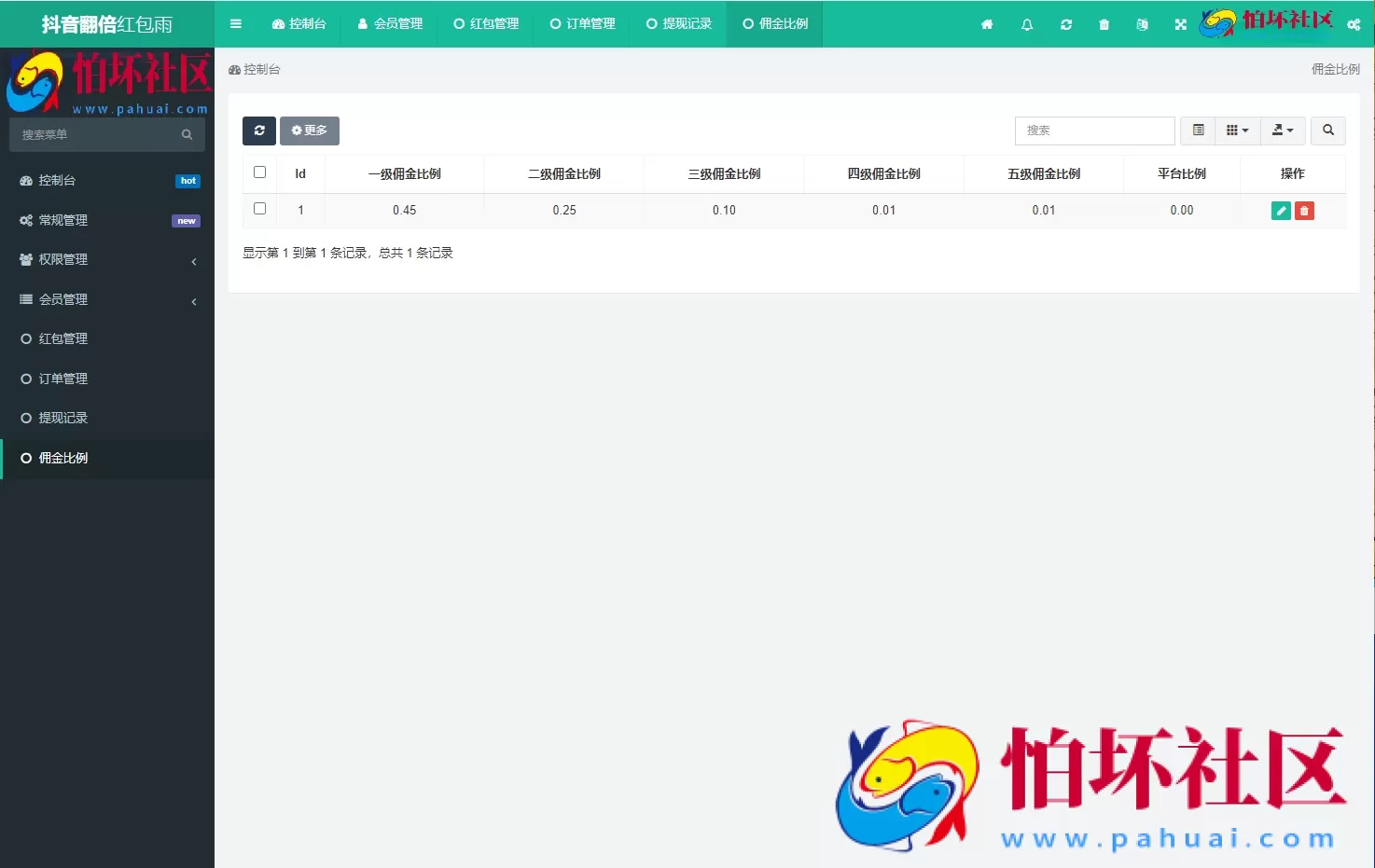Image resolution: width=1375 pixels, height=868 pixels.
Task: Switch to the 红包管理 top tab
Action: coord(486,24)
